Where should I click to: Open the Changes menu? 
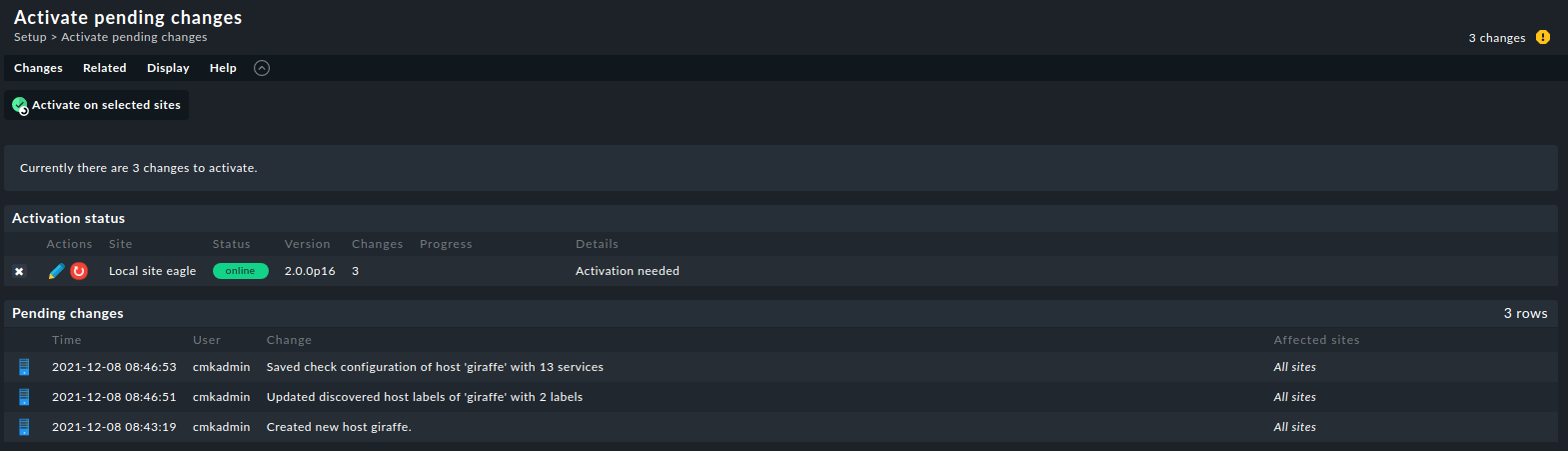coord(38,68)
